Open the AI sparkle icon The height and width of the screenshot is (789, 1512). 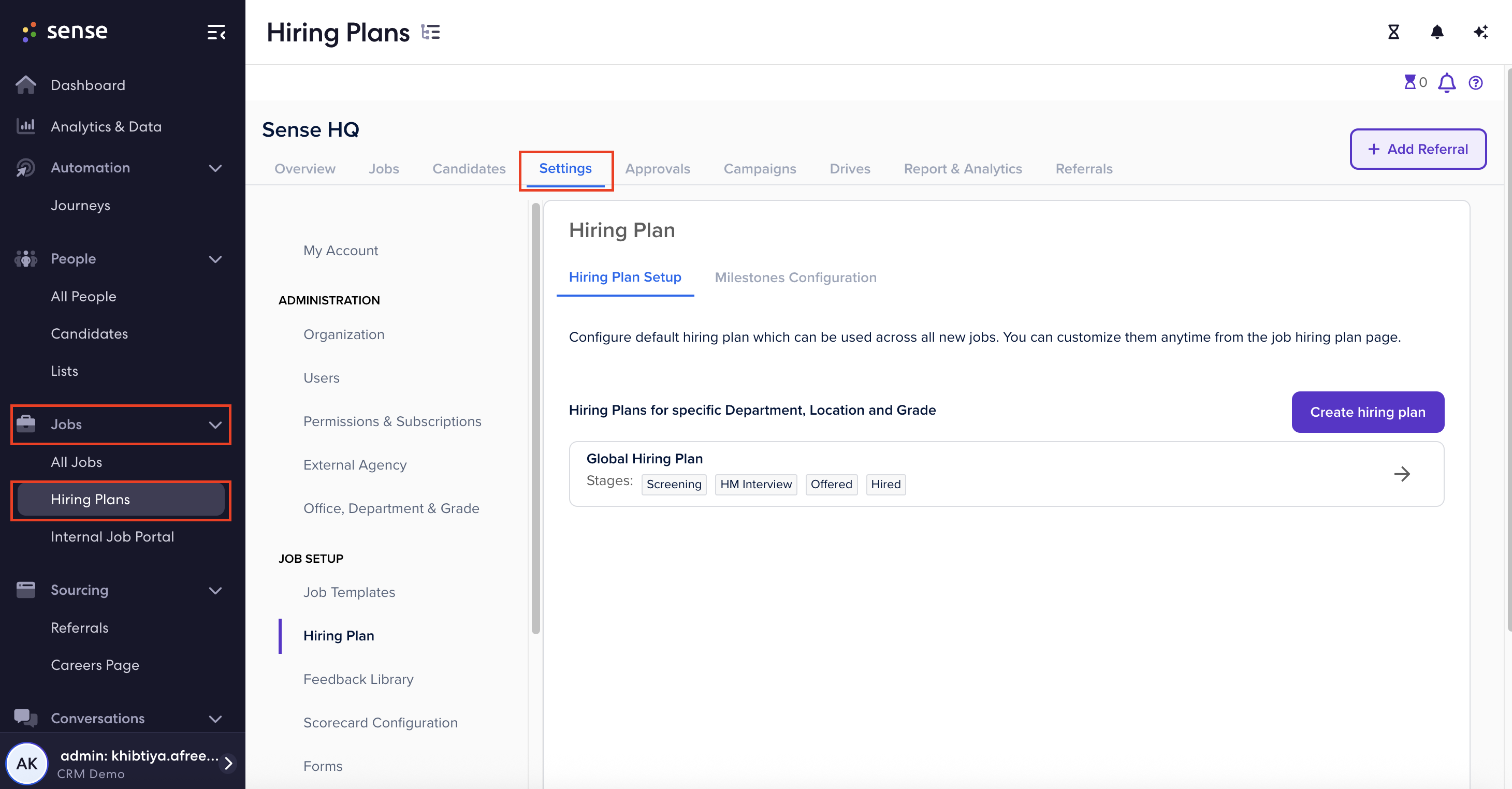[x=1480, y=32]
